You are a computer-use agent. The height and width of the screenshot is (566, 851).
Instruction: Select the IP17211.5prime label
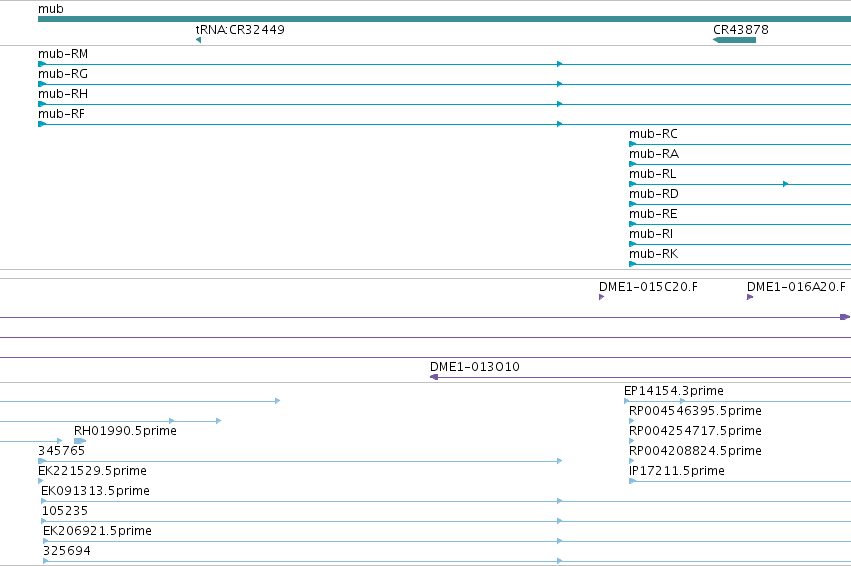tap(677, 471)
